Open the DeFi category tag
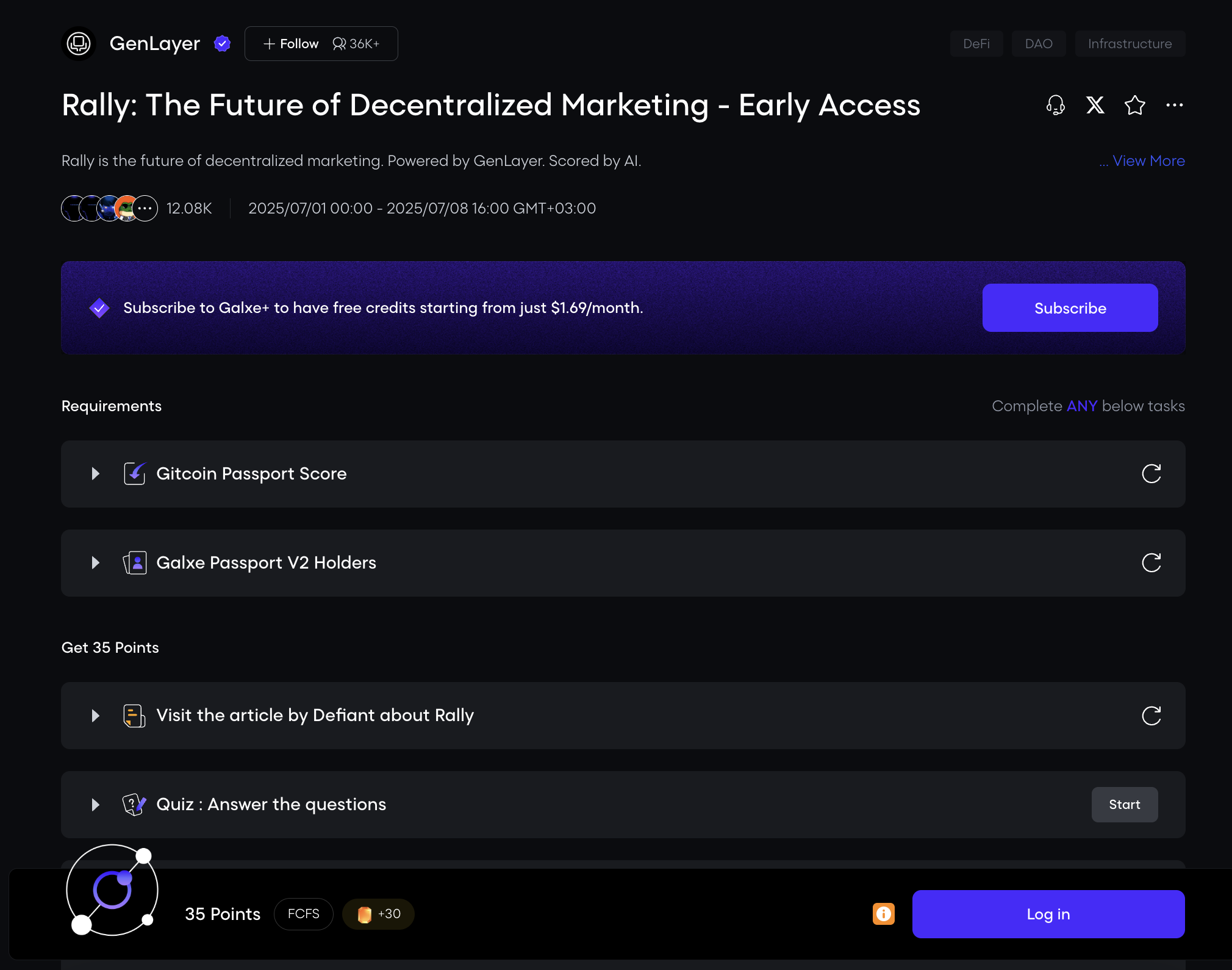Screen dimensions: 1232x970 click(976, 44)
